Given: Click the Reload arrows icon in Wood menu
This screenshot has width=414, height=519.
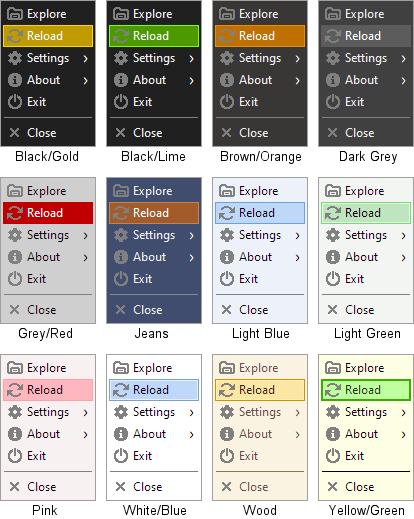Looking at the screenshot, I should 227,390.
